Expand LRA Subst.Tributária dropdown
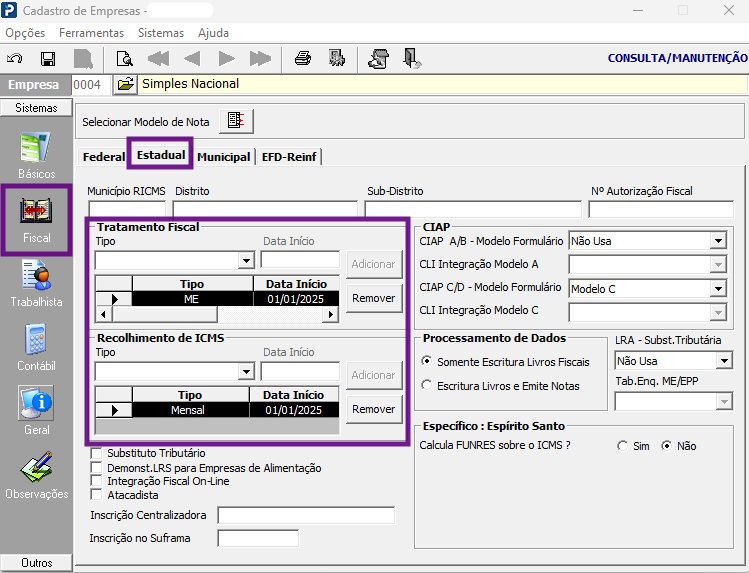The image size is (749, 573). tap(724, 361)
